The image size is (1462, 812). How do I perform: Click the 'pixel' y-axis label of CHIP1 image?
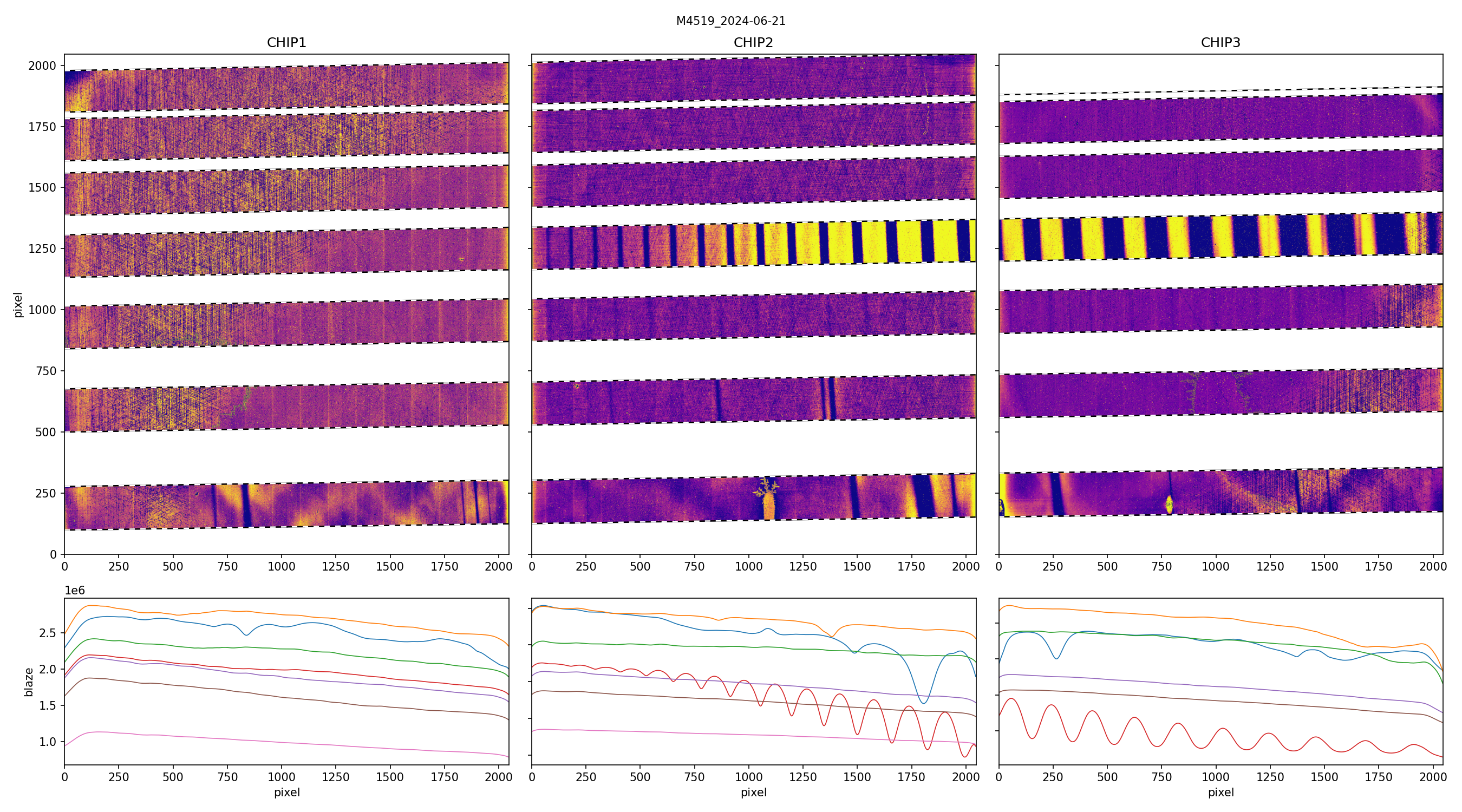click(18, 304)
